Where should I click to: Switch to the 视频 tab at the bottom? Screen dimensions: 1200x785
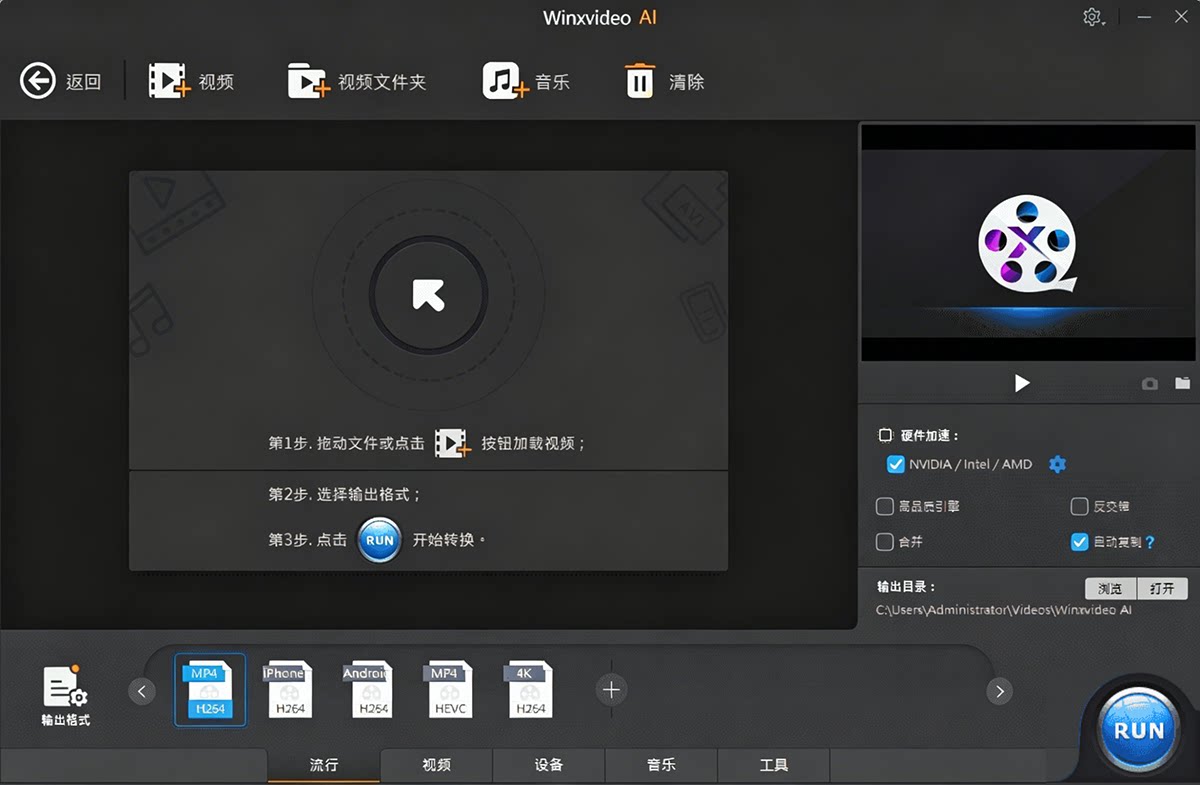tap(436, 765)
